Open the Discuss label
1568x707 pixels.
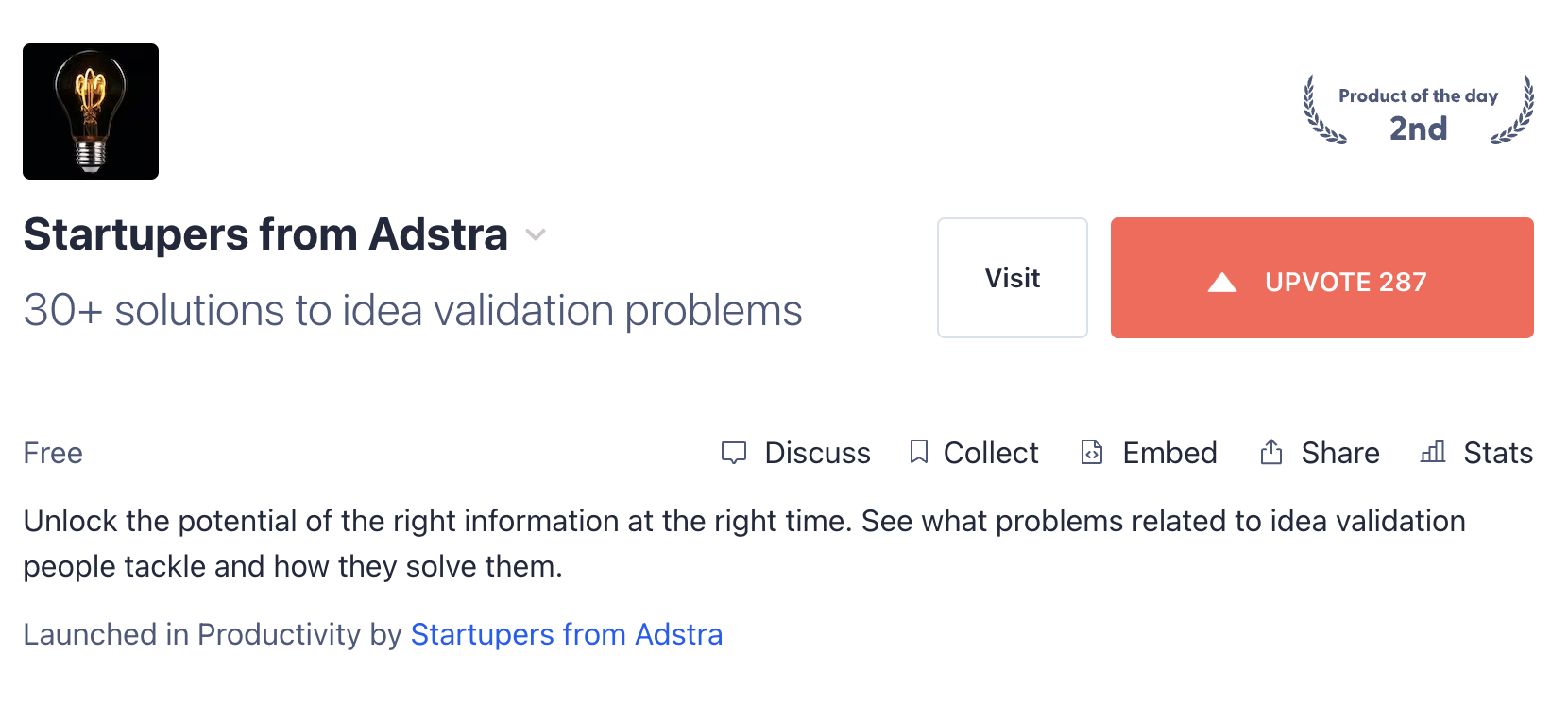pos(817,453)
